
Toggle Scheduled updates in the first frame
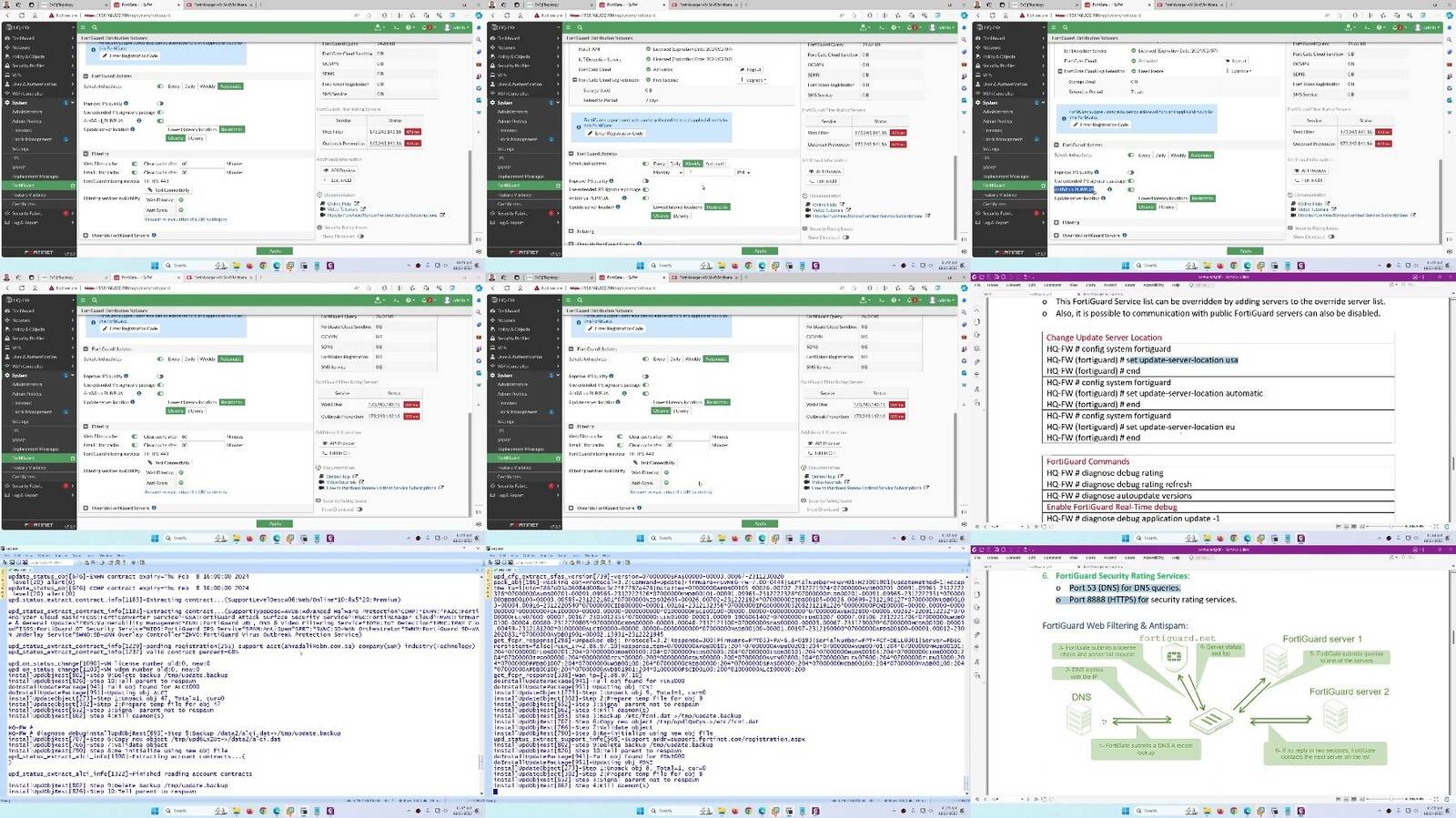(x=160, y=86)
